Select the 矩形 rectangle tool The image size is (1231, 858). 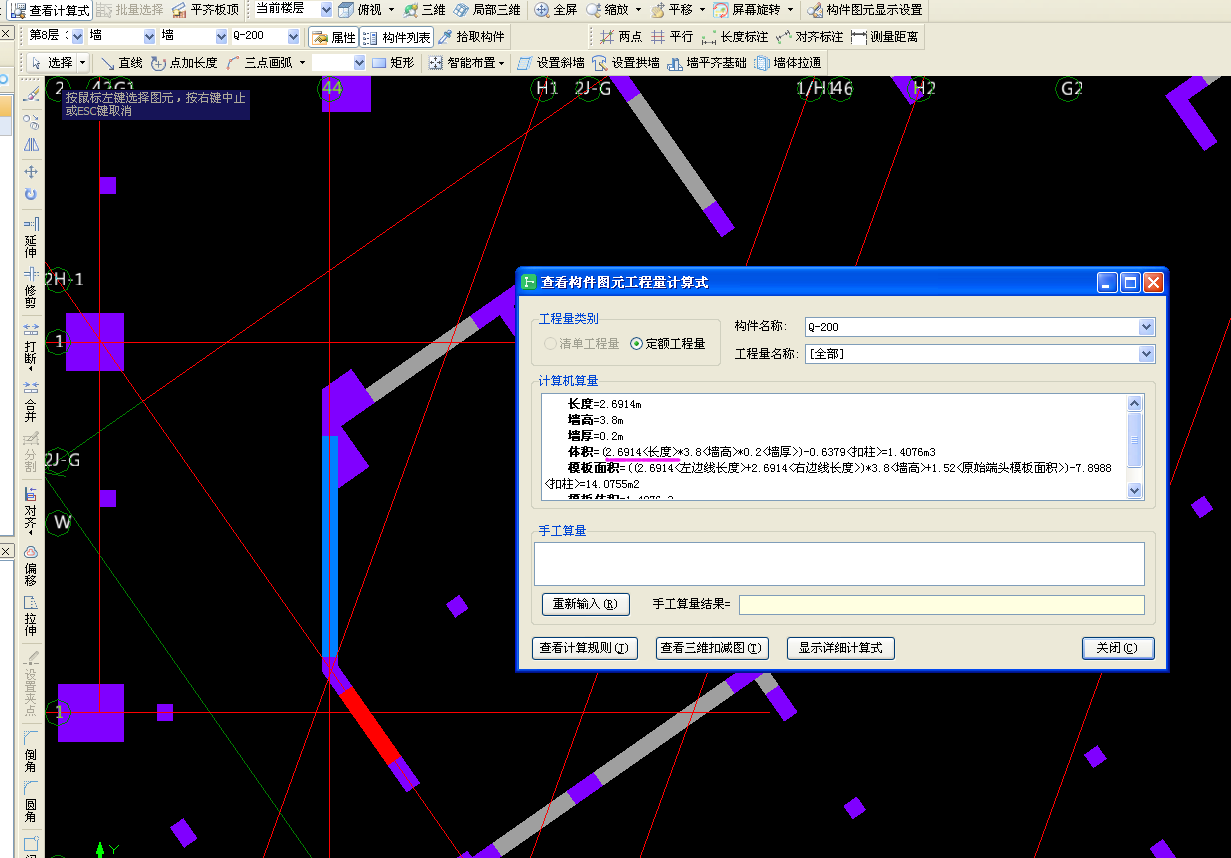click(393, 63)
